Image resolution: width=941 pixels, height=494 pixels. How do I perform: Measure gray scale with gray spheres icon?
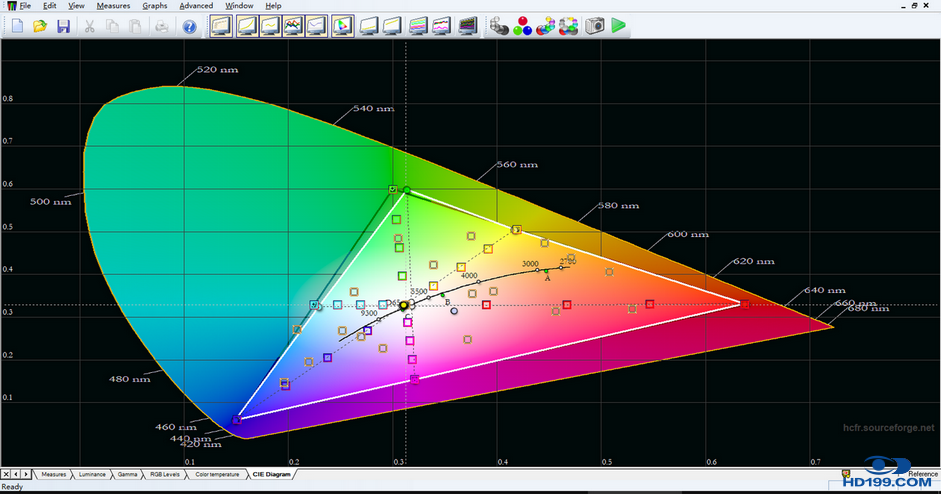pyautogui.click(x=499, y=26)
